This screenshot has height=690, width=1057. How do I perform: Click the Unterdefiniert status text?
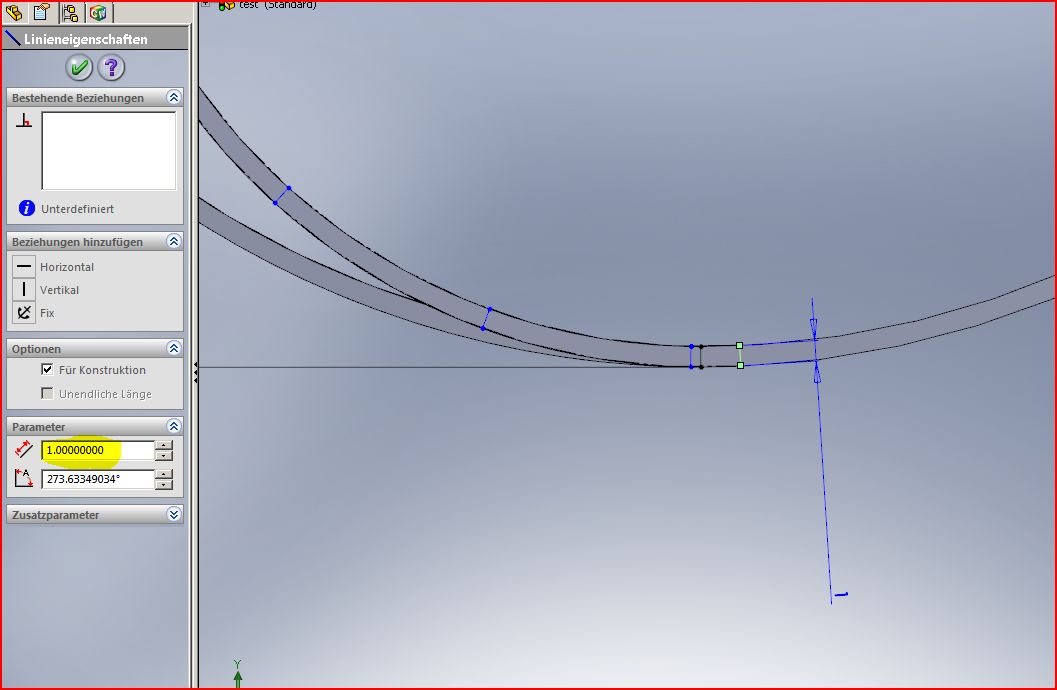tap(78, 209)
